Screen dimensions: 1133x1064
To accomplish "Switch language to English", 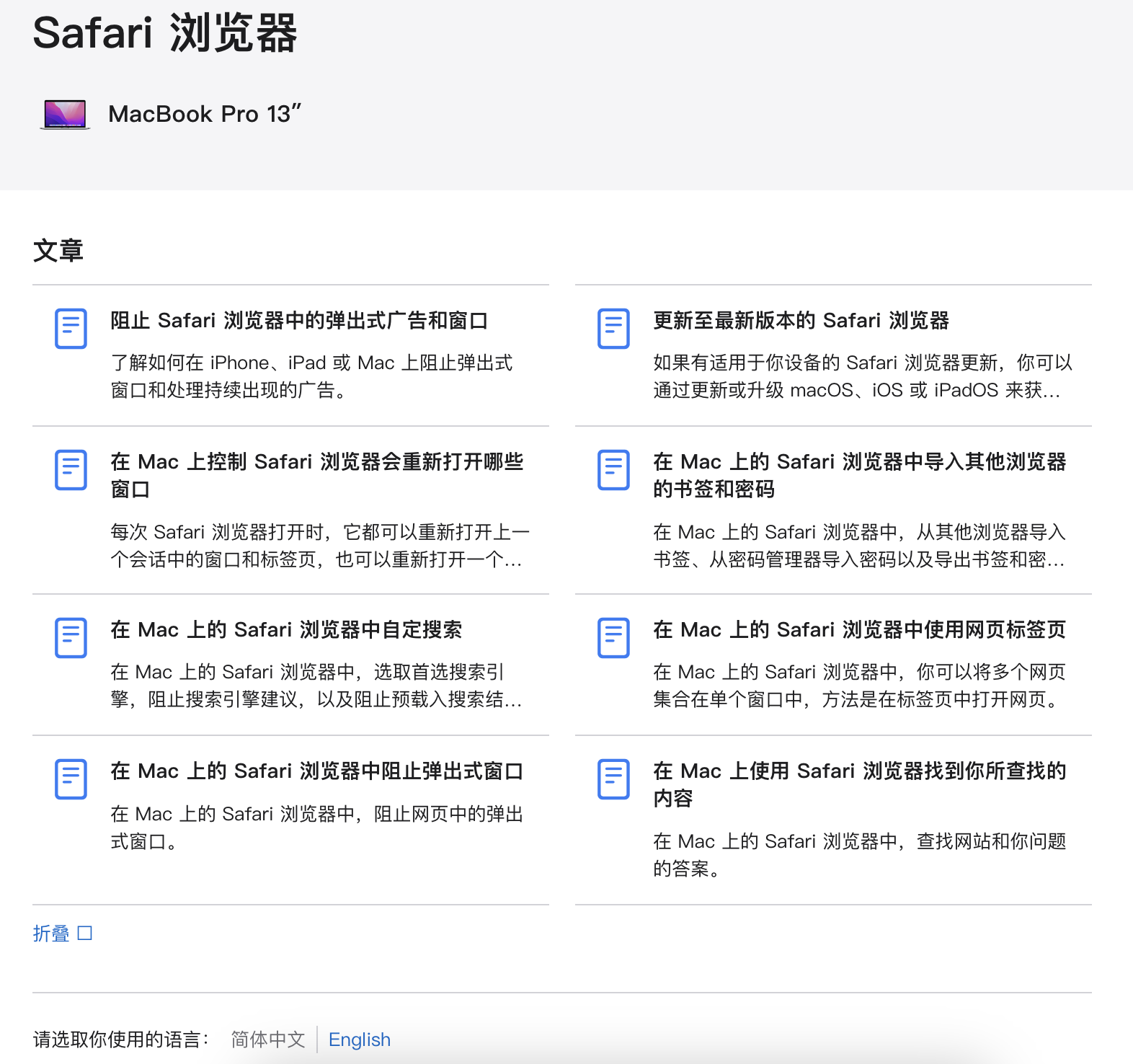I will pyautogui.click(x=359, y=1039).
